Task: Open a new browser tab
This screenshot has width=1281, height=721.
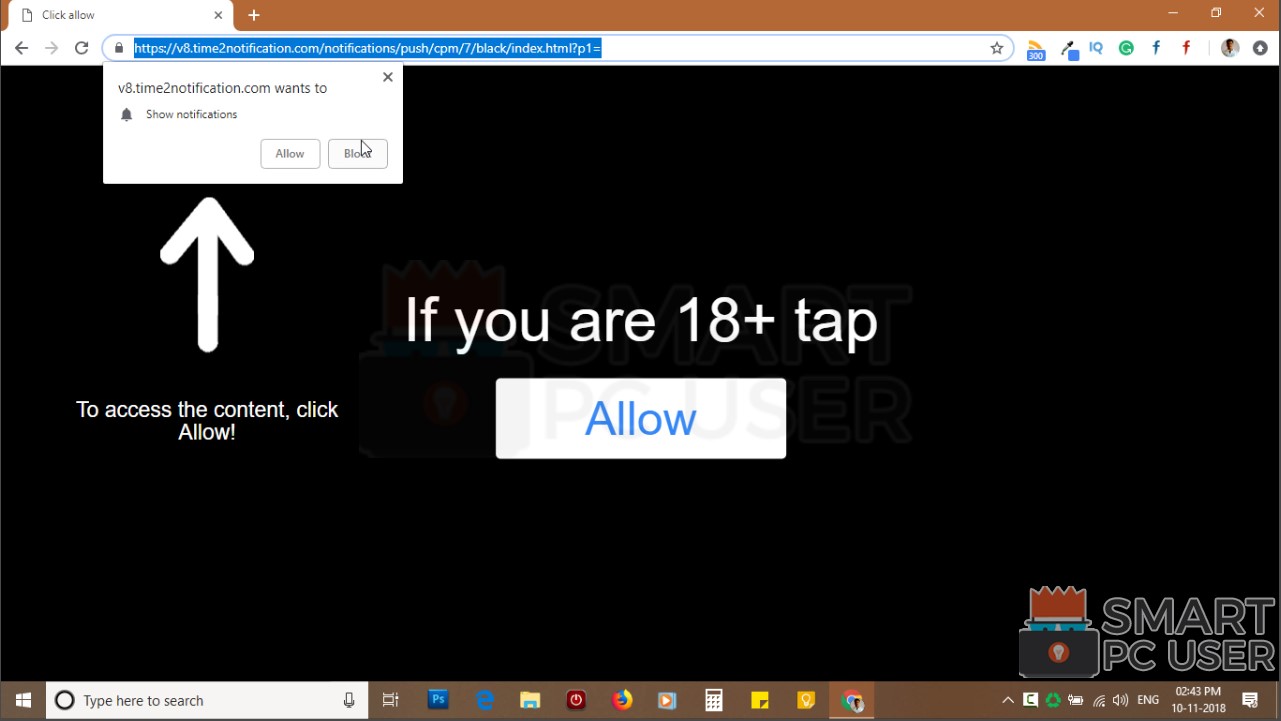Action: 254,15
